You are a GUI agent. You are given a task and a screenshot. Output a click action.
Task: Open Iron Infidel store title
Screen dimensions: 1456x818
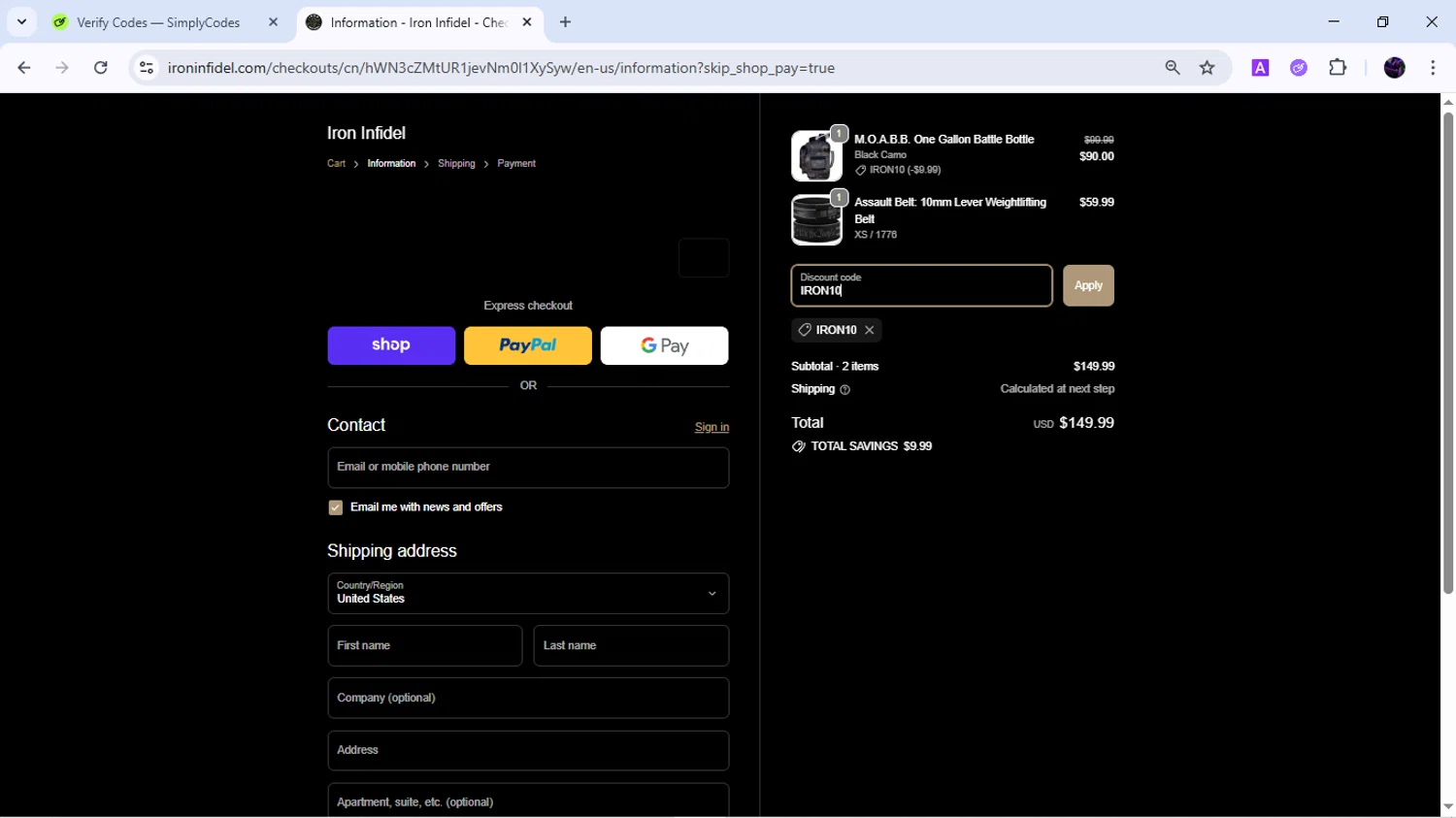pos(366,133)
